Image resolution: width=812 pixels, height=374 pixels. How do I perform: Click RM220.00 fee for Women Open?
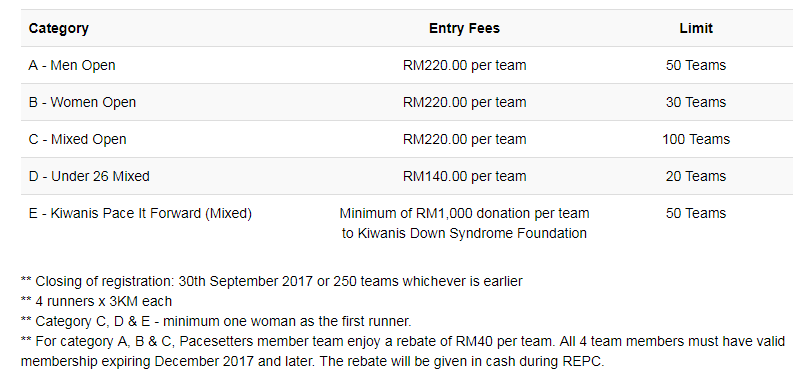[x=464, y=103]
